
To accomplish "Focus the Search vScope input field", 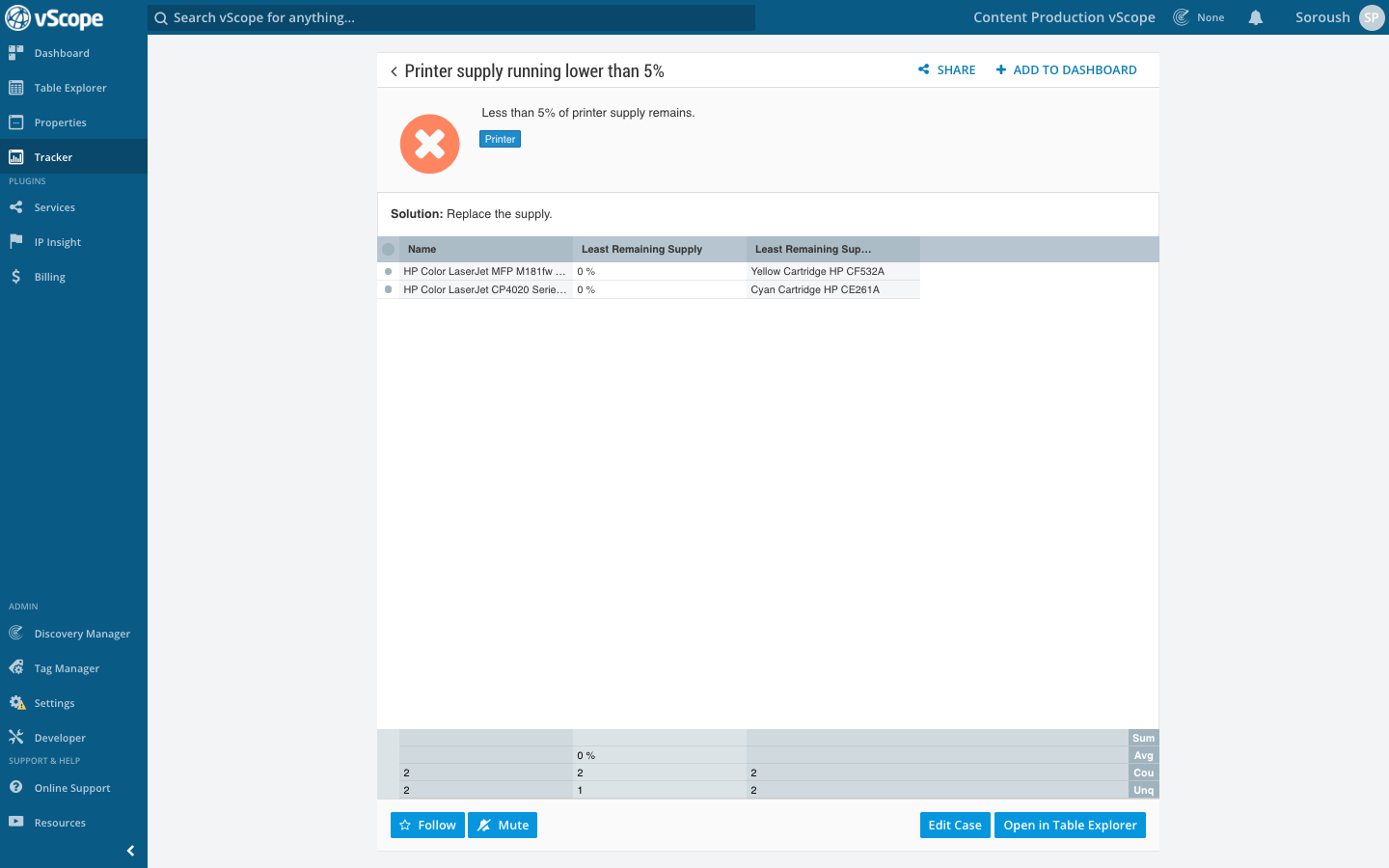I will point(451,17).
